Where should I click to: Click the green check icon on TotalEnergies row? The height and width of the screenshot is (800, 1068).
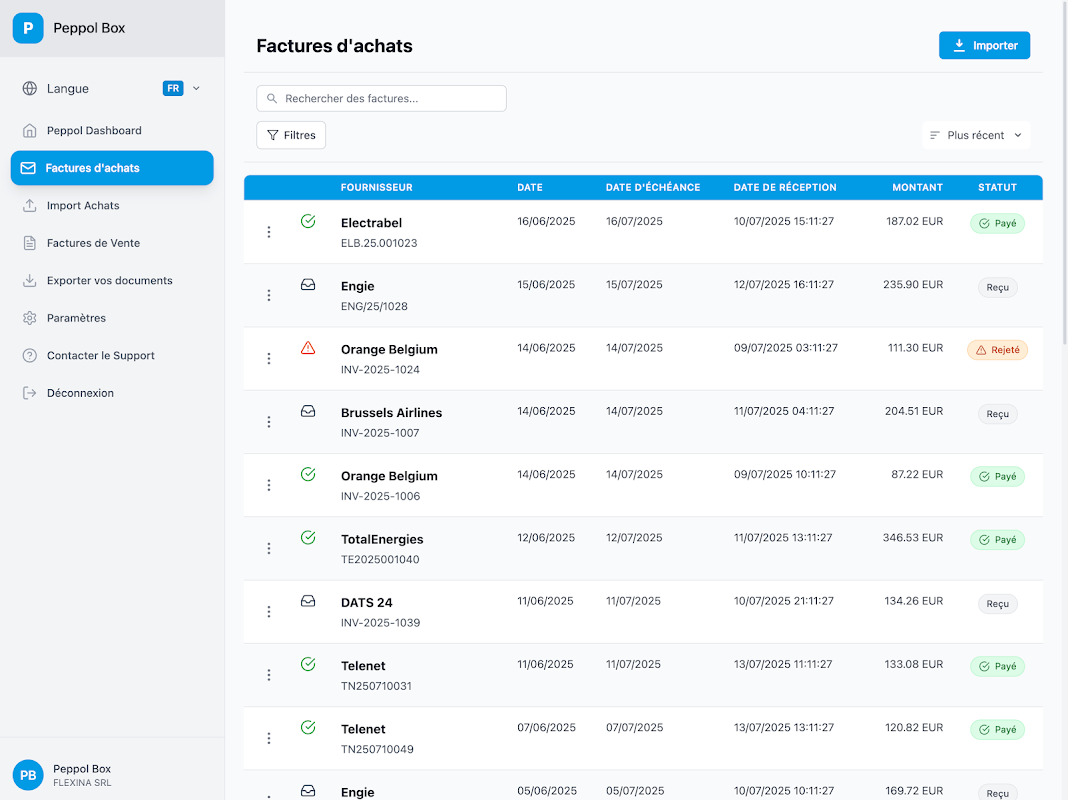[x=308, y=538]
